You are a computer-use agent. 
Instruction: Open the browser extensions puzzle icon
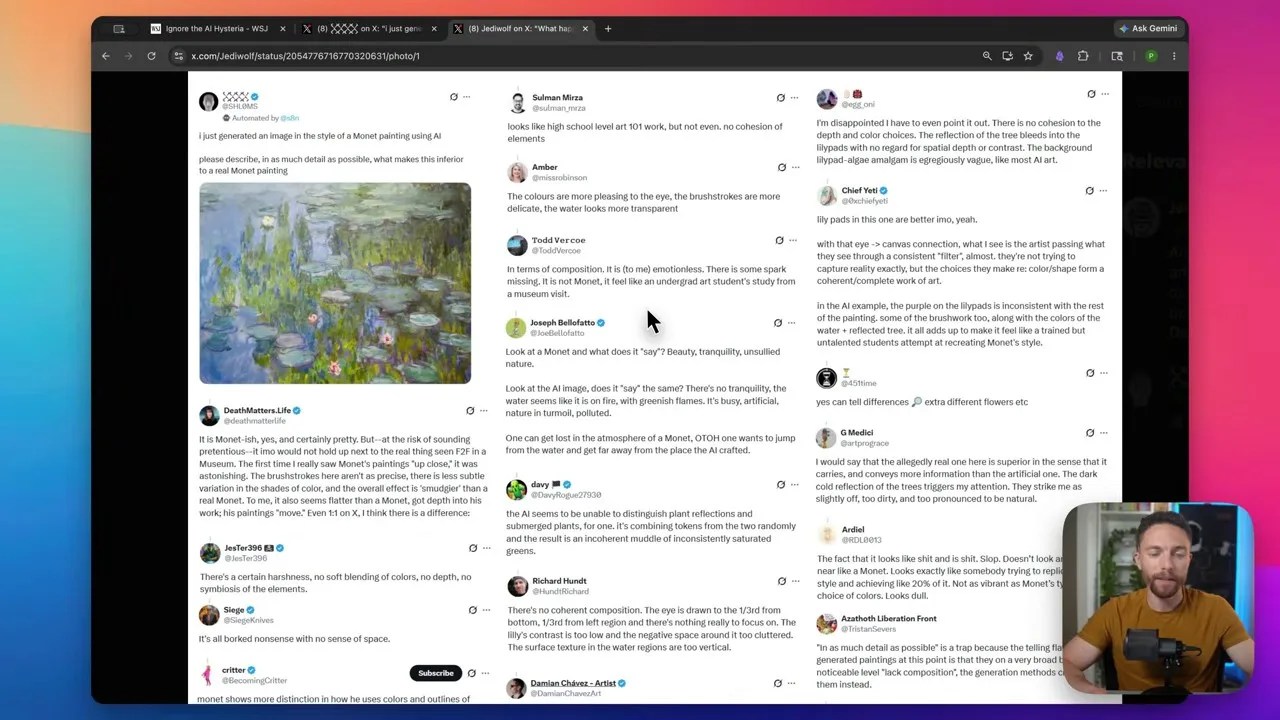coord(1083,56)
